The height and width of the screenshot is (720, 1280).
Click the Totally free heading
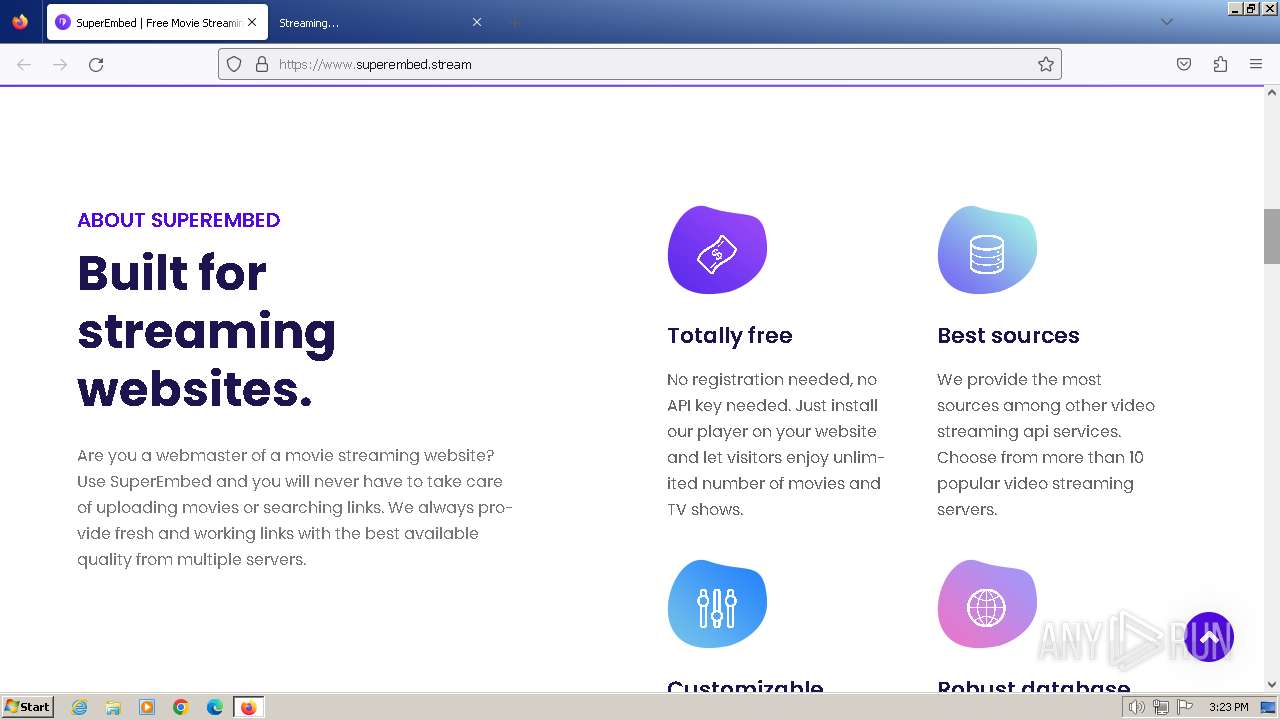(x=730, y=335)
